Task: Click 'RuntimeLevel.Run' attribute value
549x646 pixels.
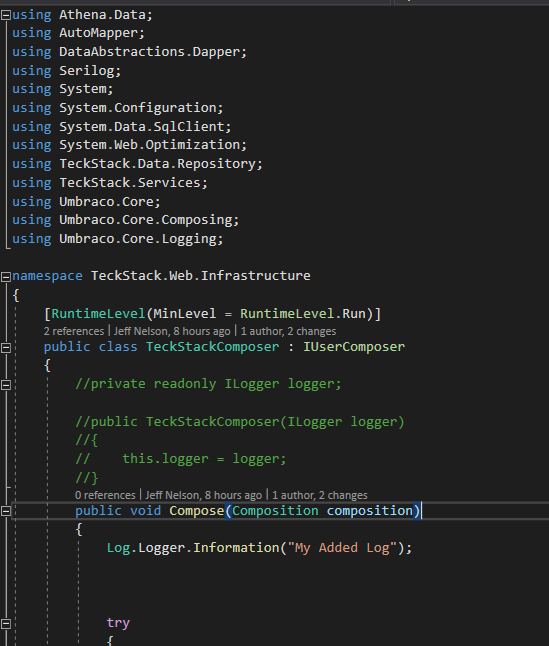Action: [x=303, y=314]
